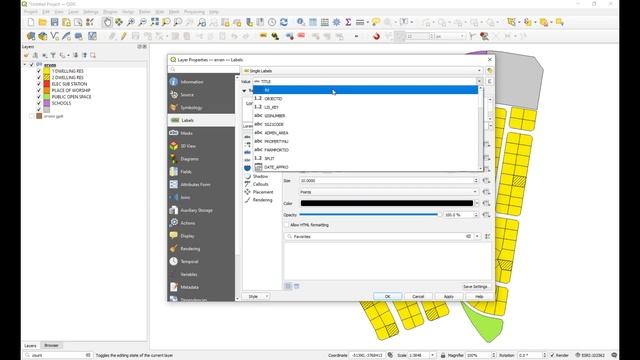Click the Measure ruler icon
The image size is (640, 360).
[x=360, y=22]
